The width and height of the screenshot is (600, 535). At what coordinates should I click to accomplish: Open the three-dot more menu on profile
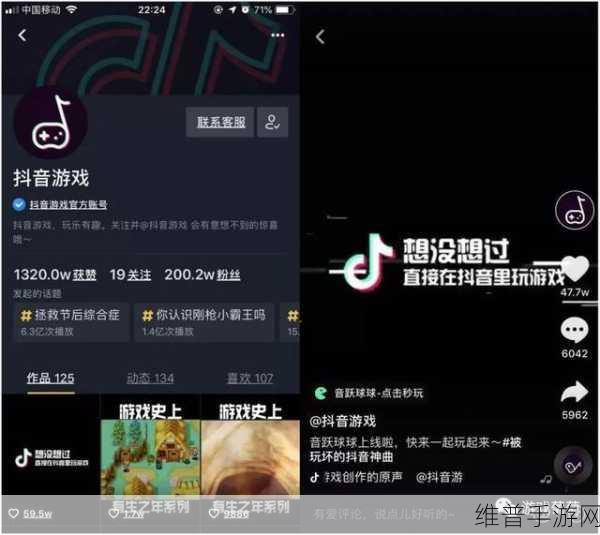point(277,35)
